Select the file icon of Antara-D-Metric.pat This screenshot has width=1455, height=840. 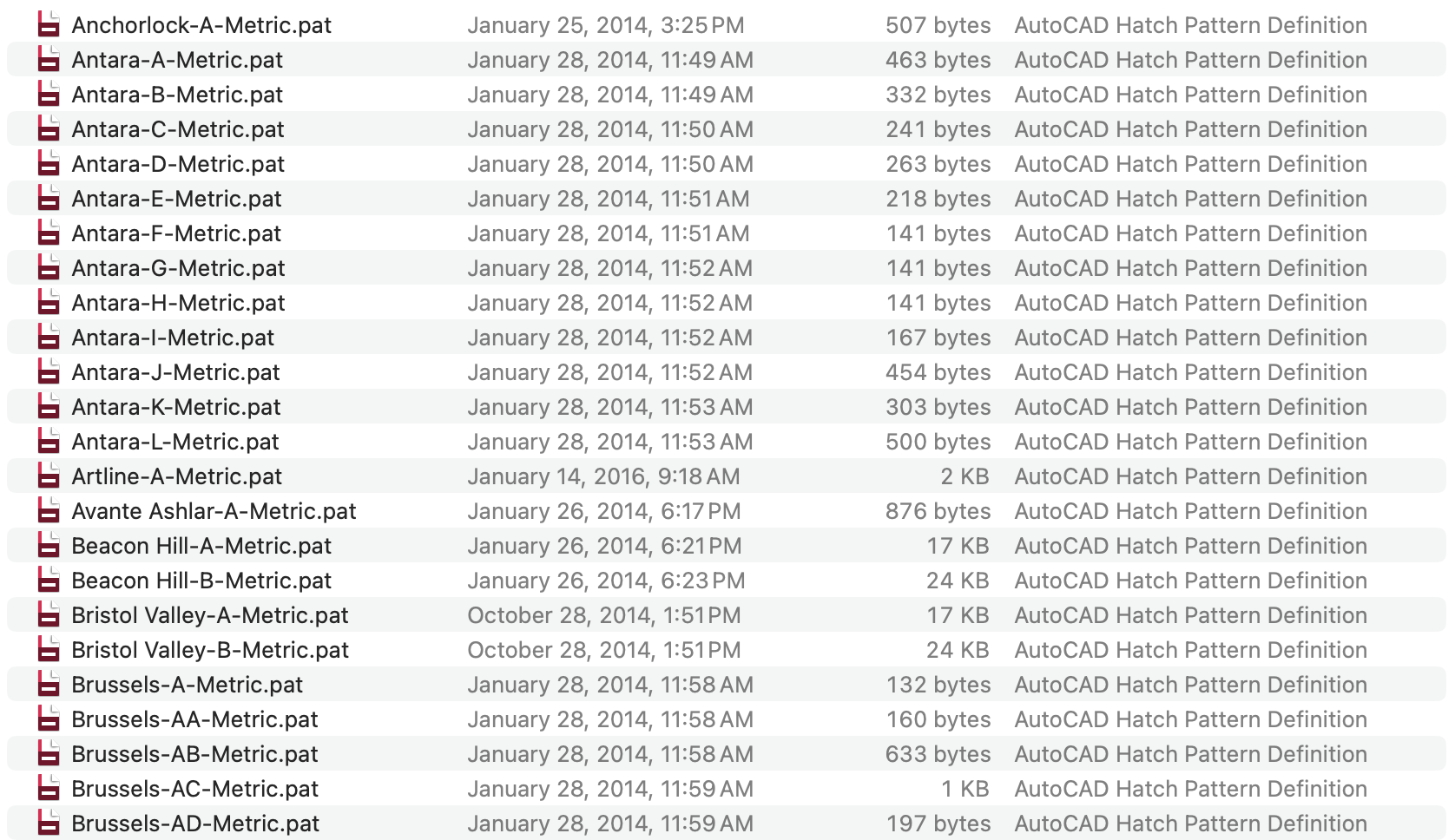coord(49,163)
